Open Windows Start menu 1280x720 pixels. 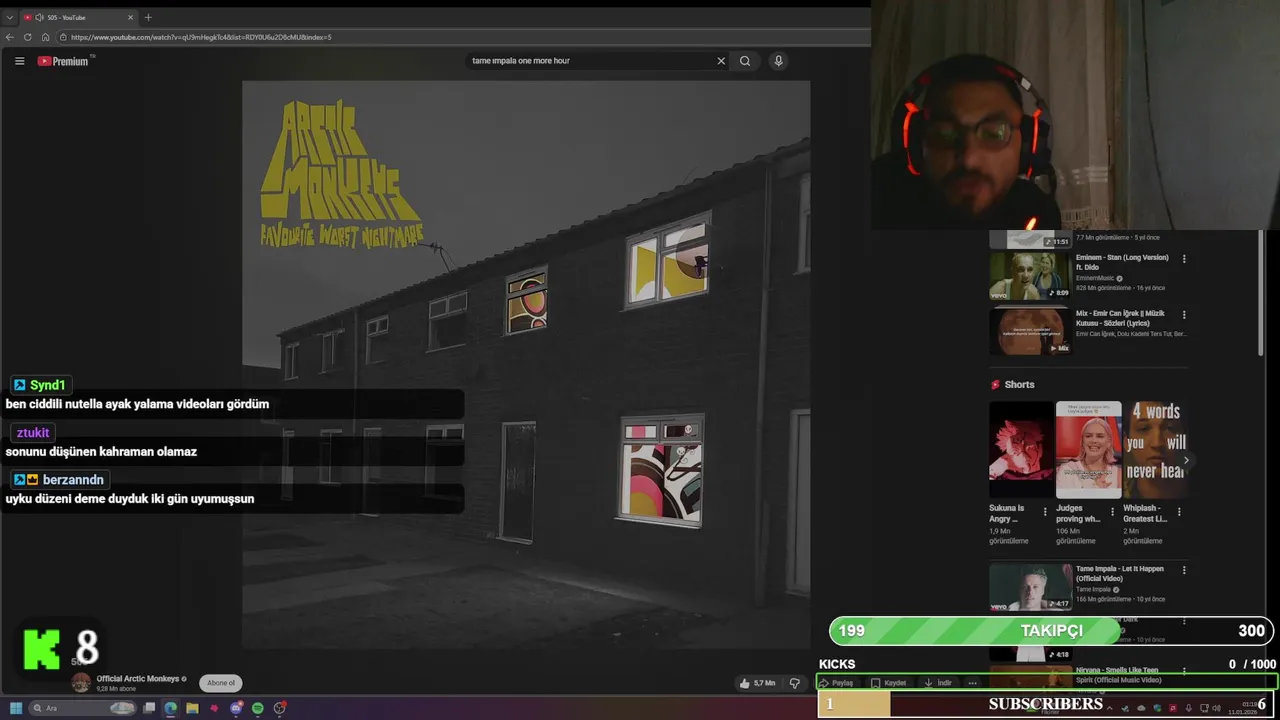pos(16,708)
